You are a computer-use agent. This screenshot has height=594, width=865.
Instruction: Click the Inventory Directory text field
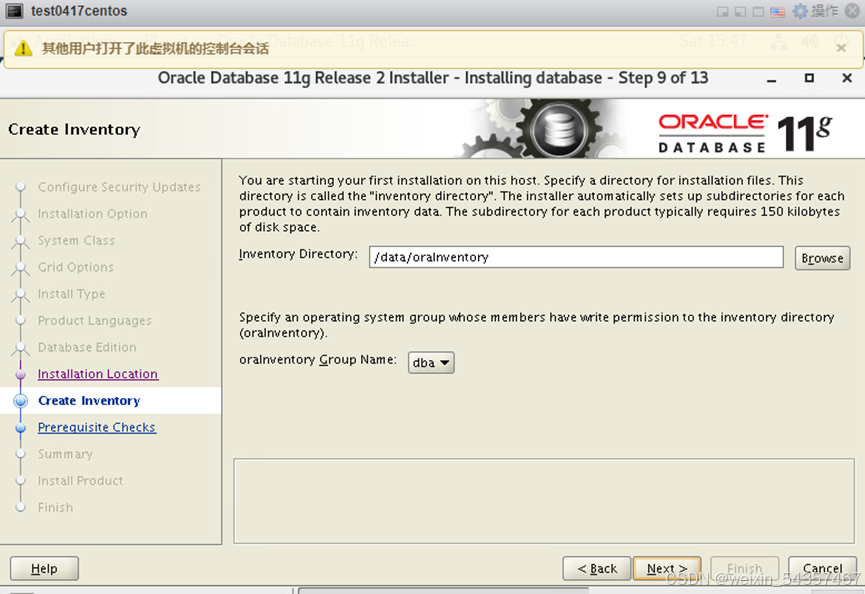point(575,257)
